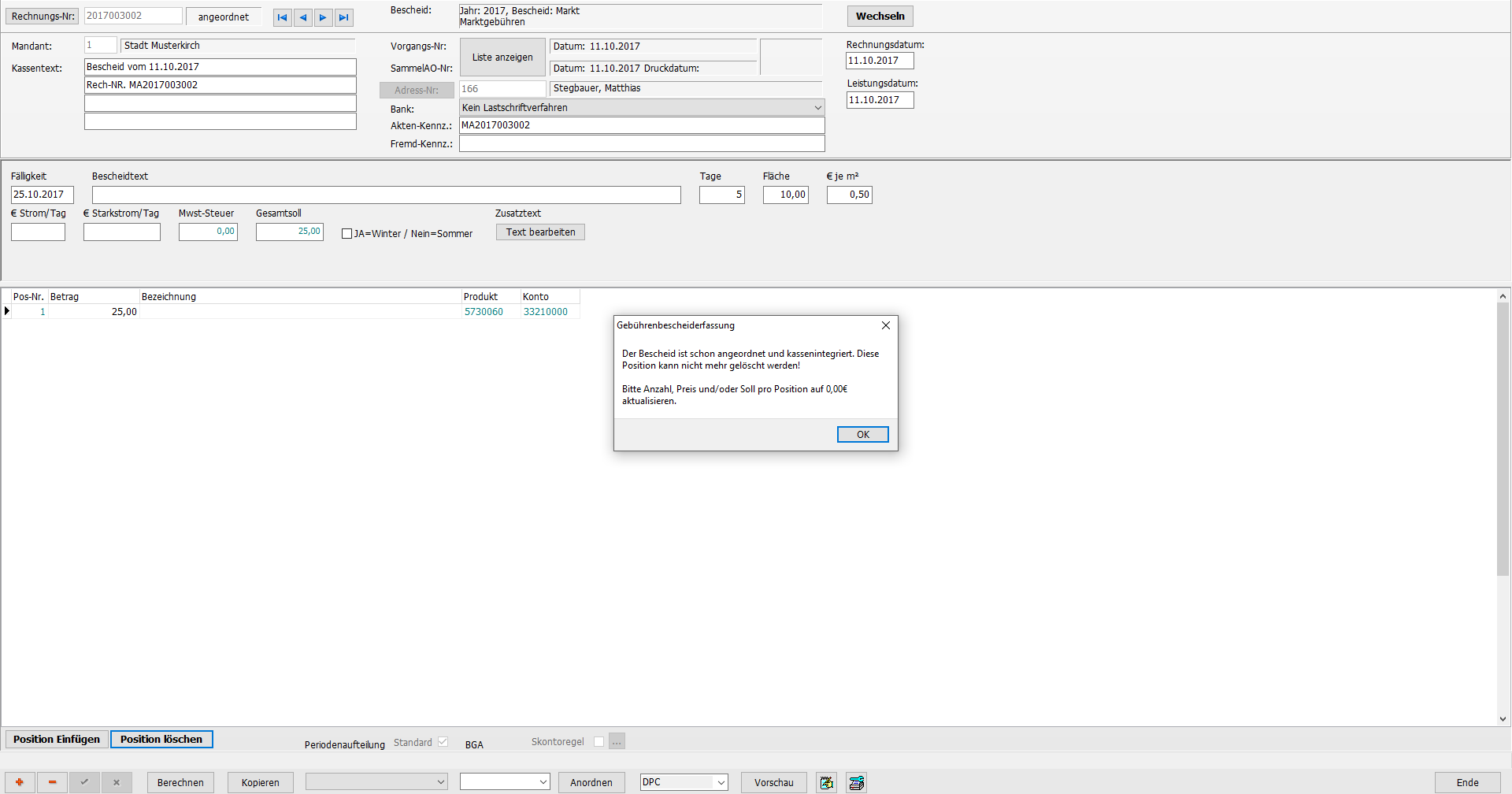Select the row indicator triangle of position 1
This screenshot has width=1512, height=794.
(7, 311)
